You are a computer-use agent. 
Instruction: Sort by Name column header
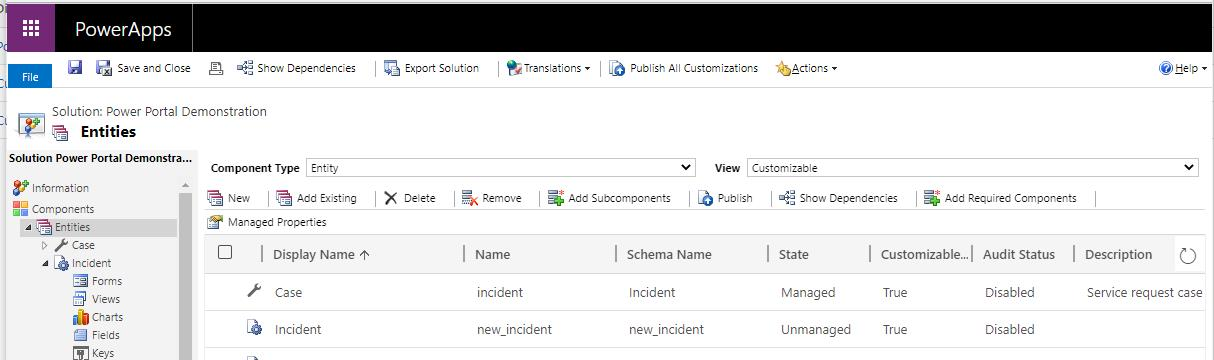[492, 255]
